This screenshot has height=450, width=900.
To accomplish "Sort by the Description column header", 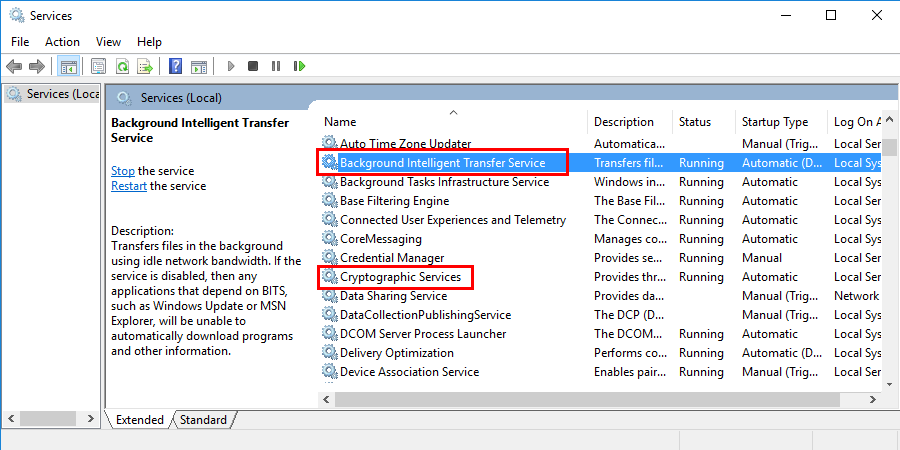I will coord(630,122).
